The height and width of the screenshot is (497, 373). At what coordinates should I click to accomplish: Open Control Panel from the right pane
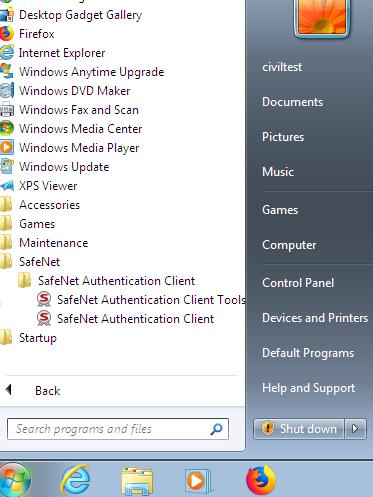(x=298, y=283)
